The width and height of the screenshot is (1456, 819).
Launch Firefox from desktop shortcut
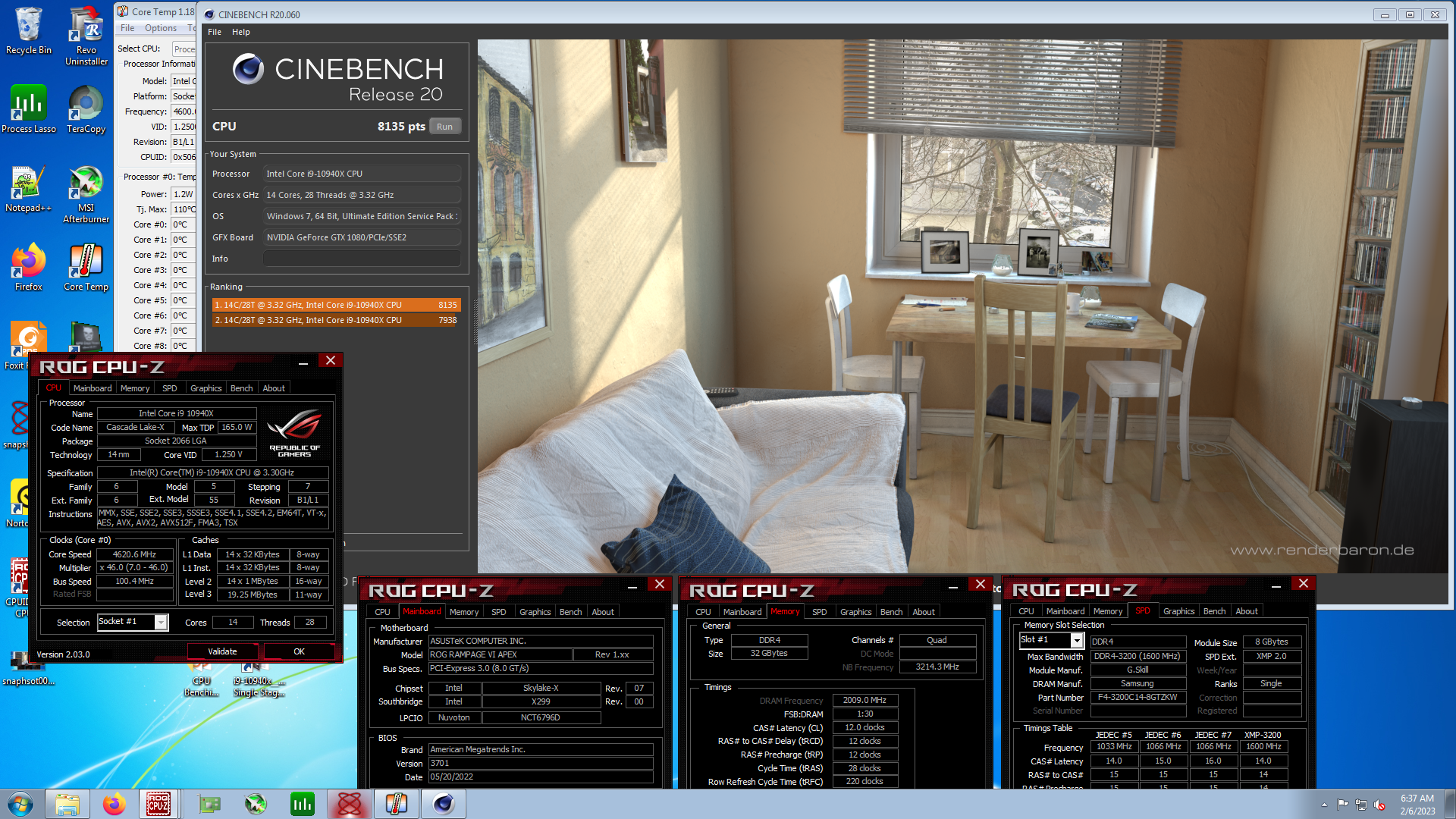[x=28, y=267]
